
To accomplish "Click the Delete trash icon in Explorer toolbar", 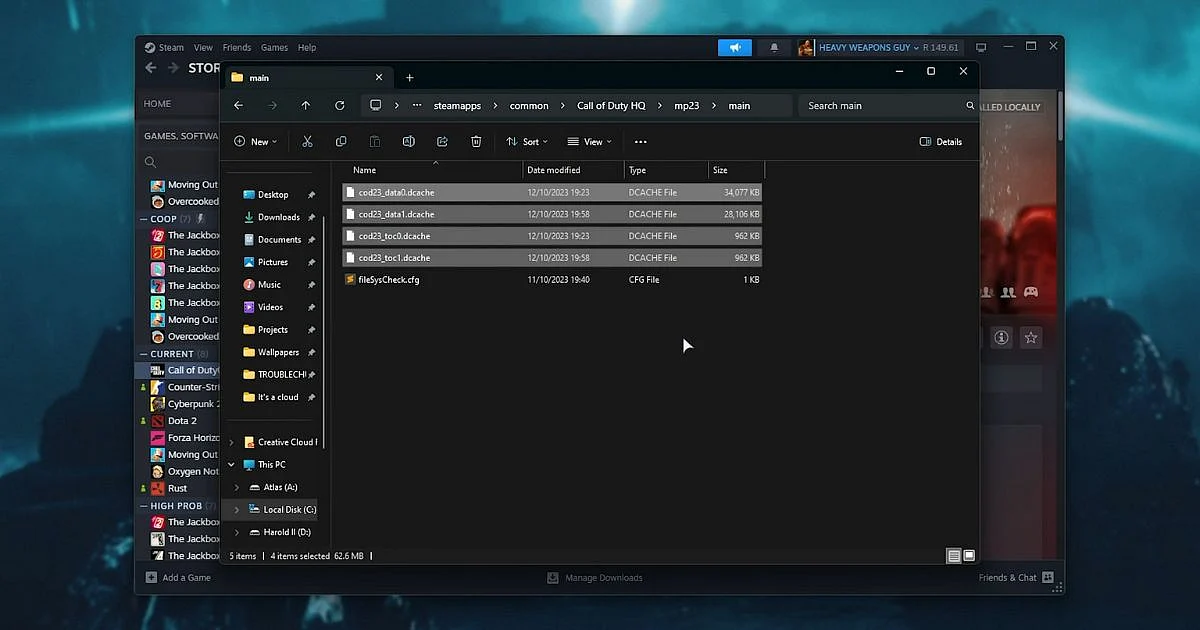I will tap(476, 142).
